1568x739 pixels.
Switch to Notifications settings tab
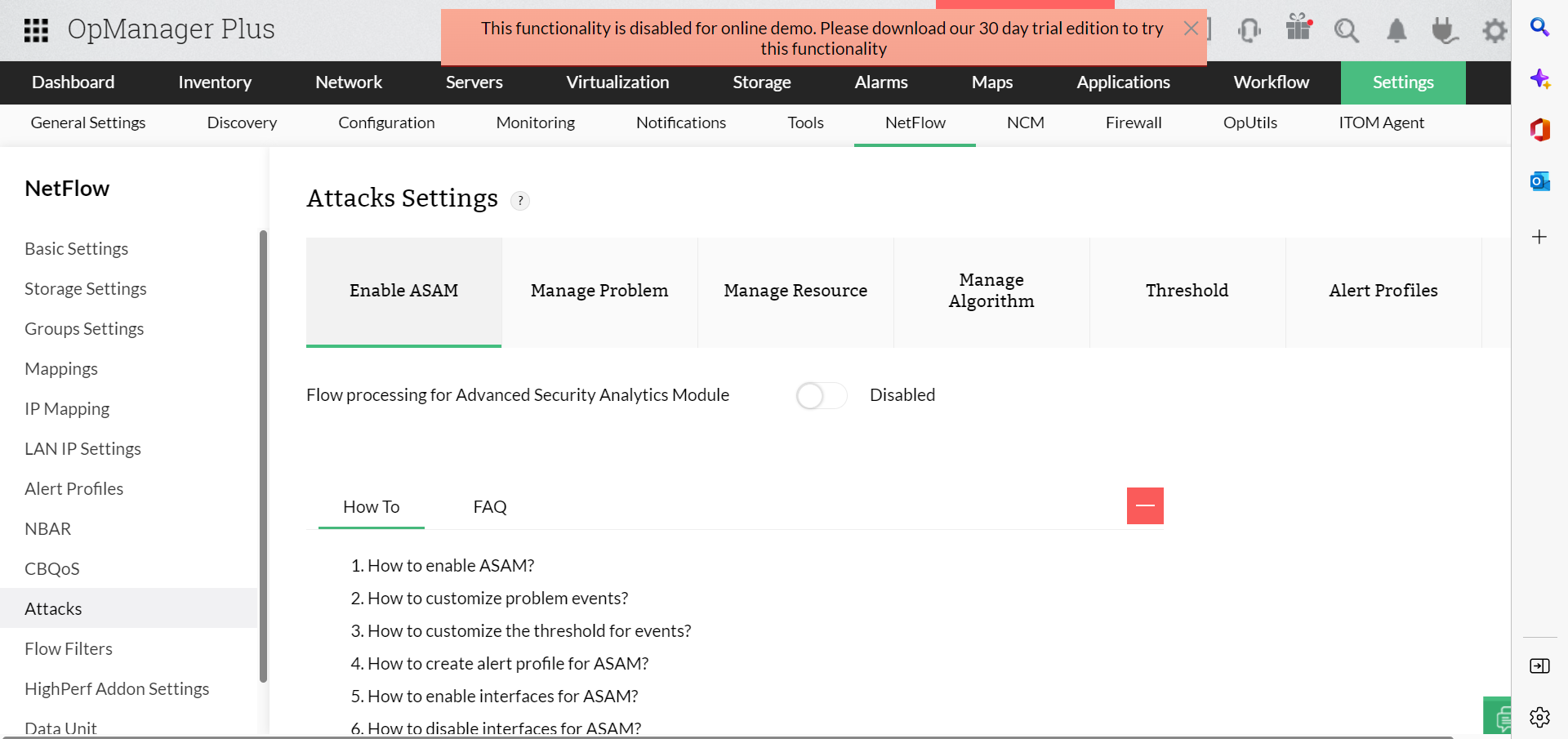pos(681,123)
